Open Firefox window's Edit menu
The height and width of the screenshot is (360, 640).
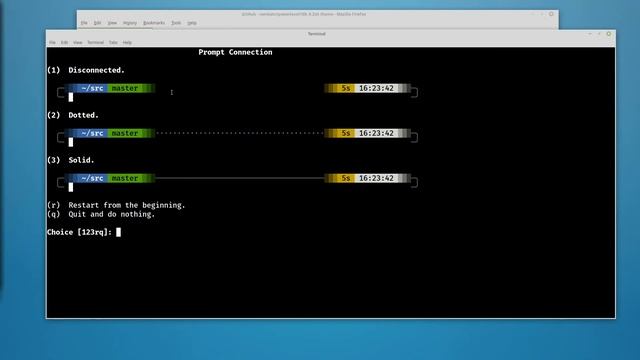97,23
